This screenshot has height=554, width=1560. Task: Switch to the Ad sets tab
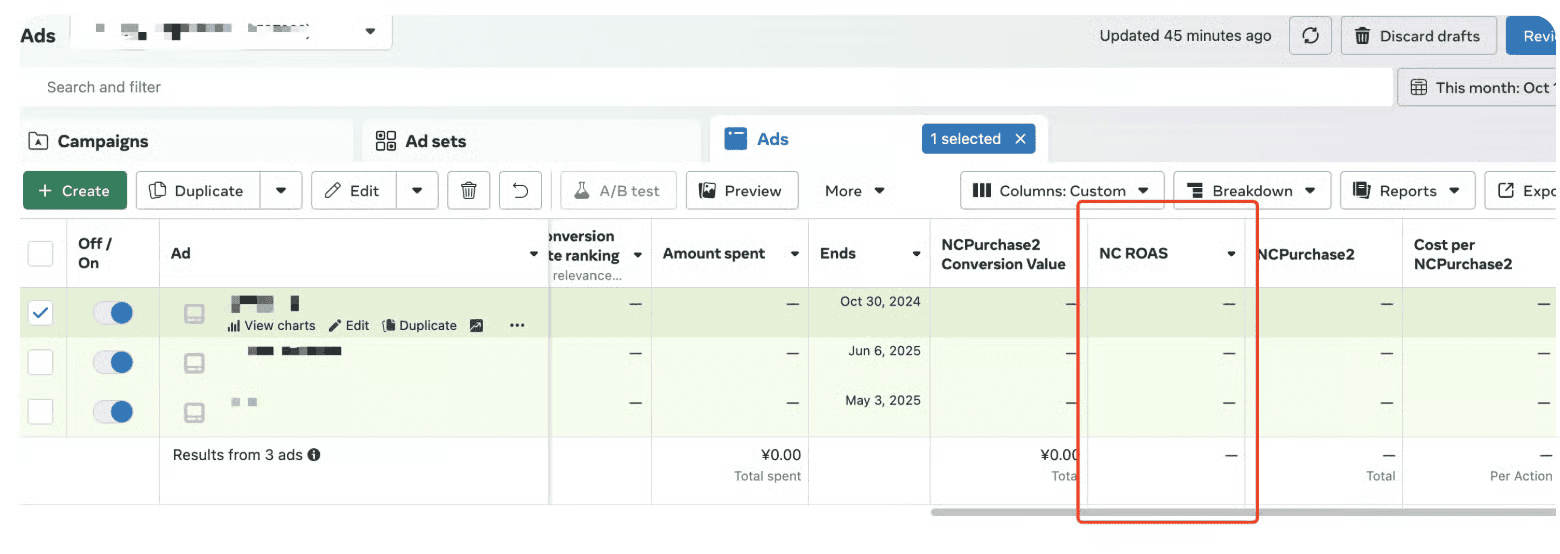(531, 141)
